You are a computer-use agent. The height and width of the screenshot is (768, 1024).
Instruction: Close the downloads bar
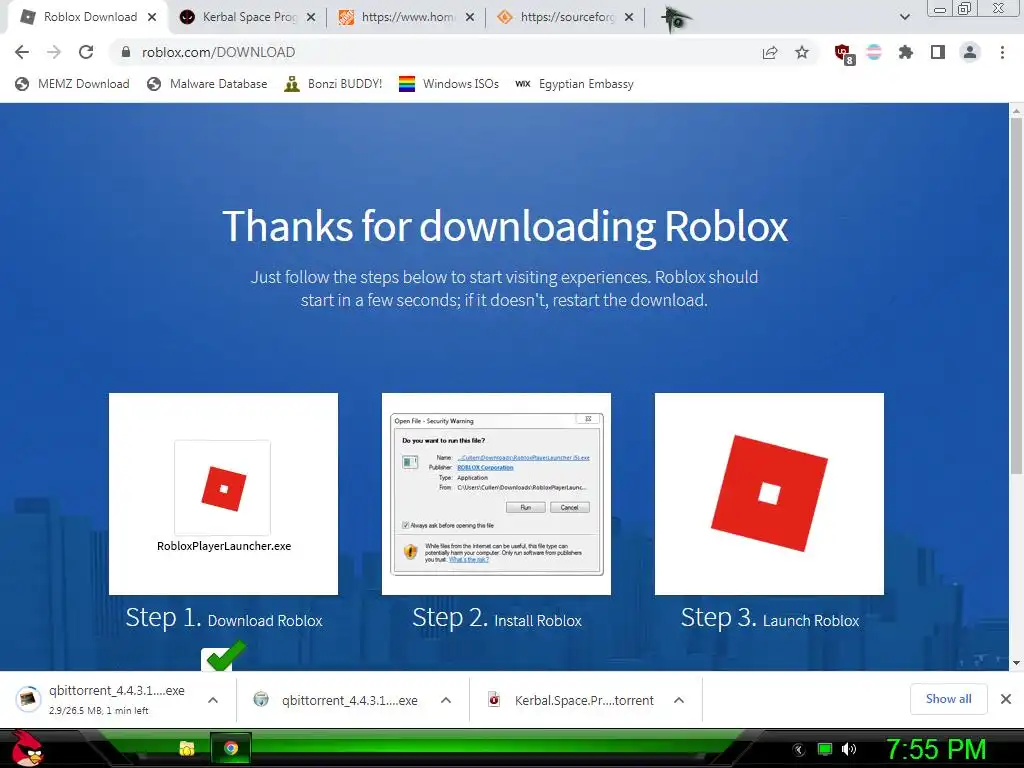1006,699
